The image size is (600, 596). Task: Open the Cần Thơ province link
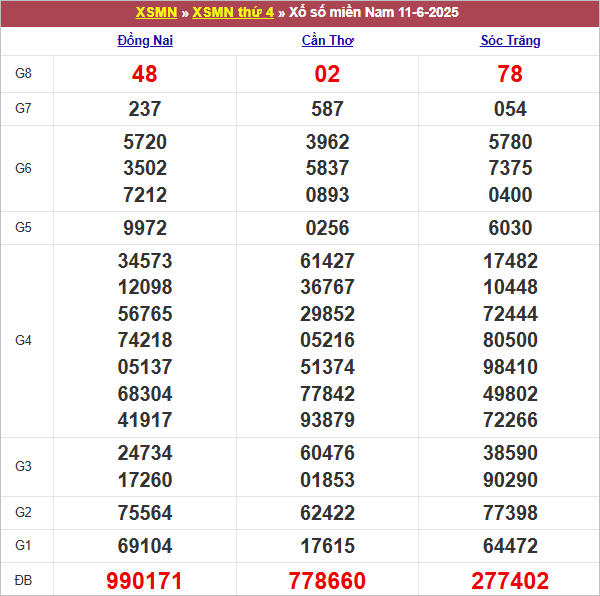pyautogui.click(x=328, y=41)
